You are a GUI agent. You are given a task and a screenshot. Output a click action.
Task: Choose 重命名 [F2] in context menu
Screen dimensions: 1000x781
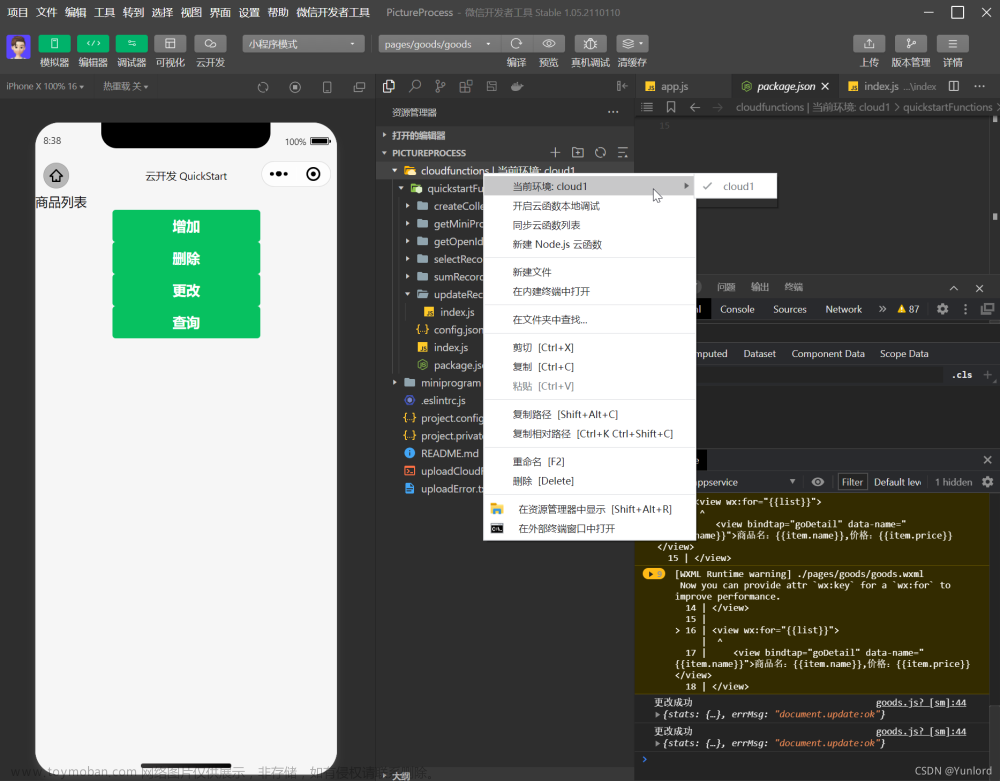coord(589,462)
